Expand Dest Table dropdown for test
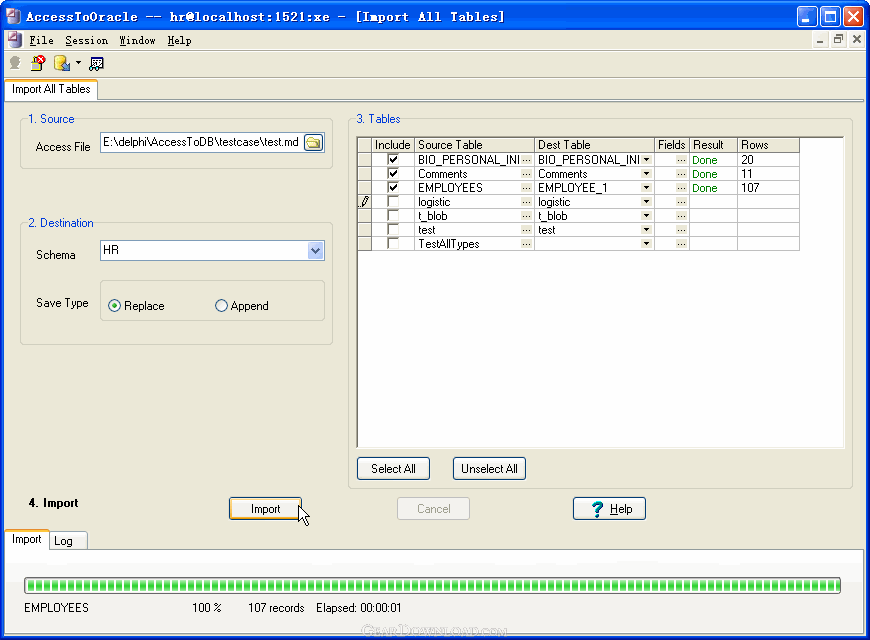This screenshot has height=640, width=870. pos(646,229)
